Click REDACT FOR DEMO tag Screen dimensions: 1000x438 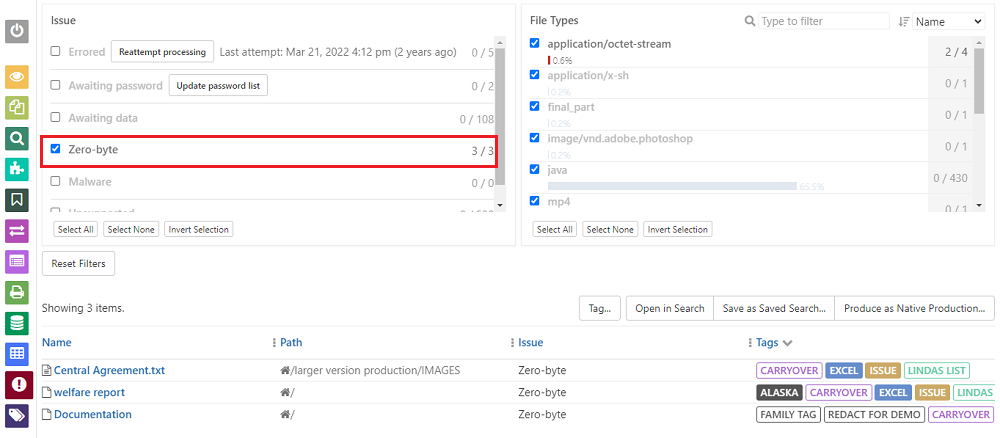[874, 414]
